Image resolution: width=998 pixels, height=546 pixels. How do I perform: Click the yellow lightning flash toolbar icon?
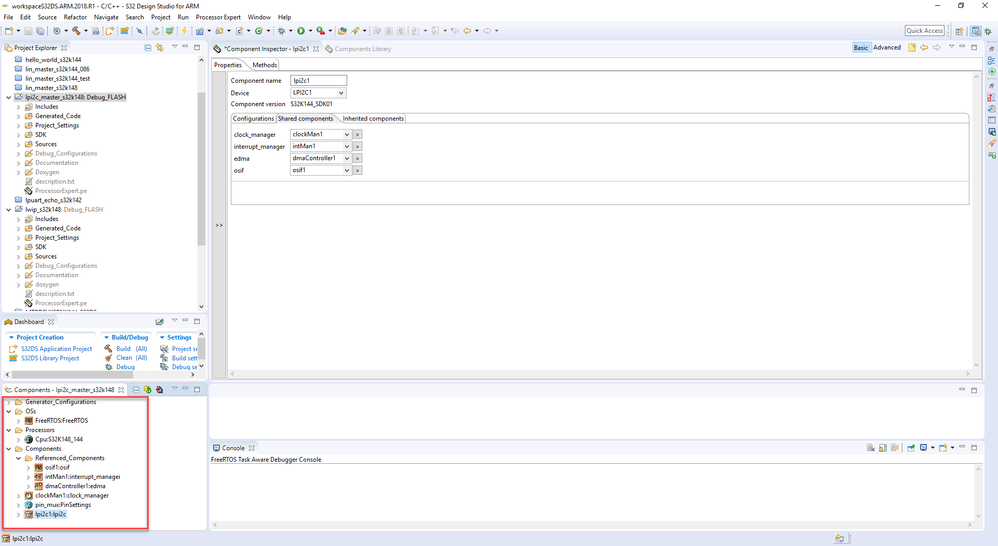(x=185, y=31)
